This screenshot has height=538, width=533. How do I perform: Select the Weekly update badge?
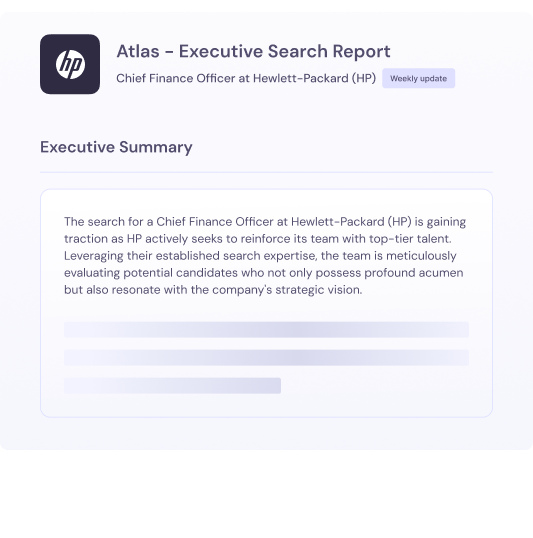[418, 78]
